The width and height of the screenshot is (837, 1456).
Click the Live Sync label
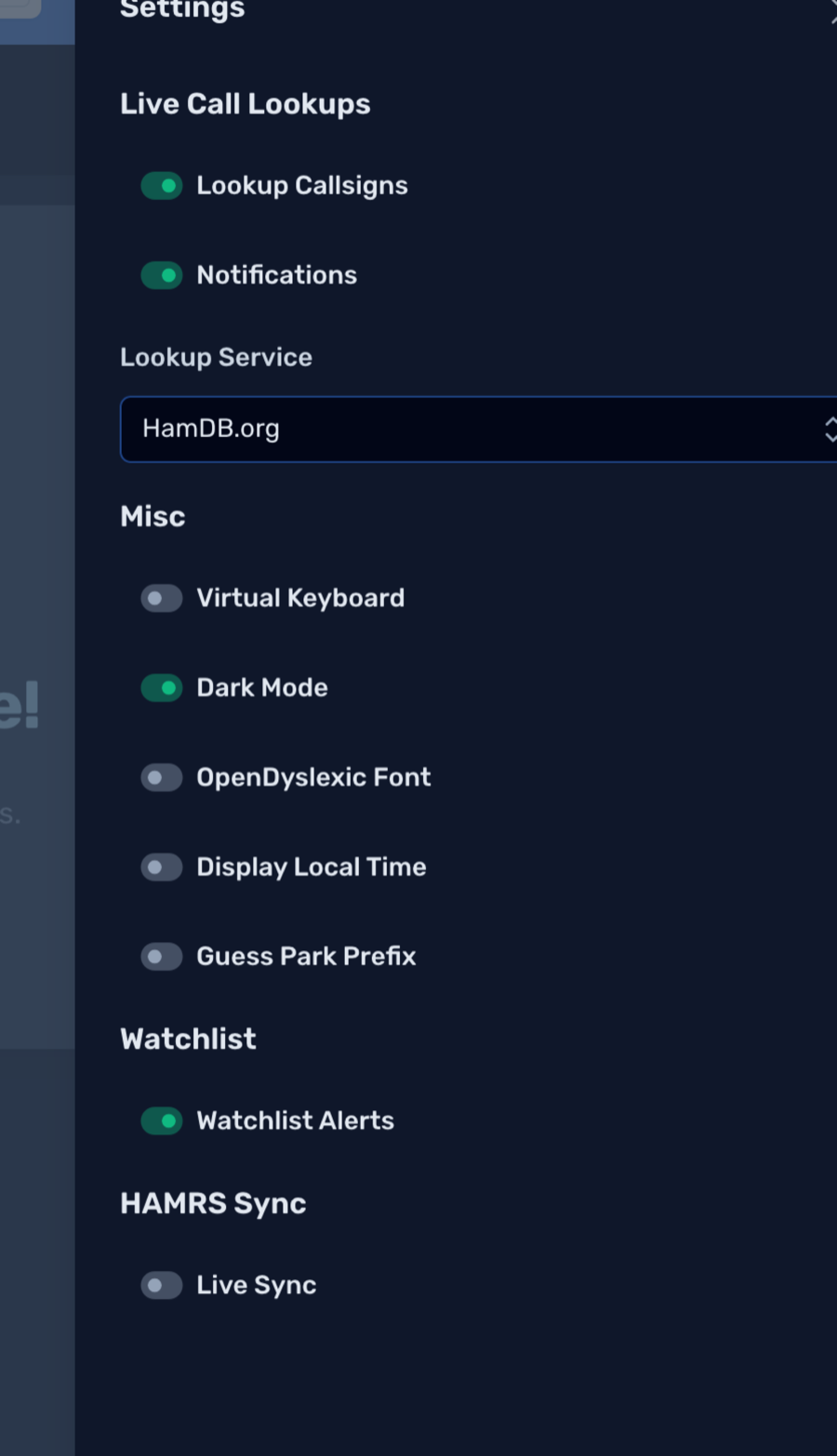coord(257,1286)
